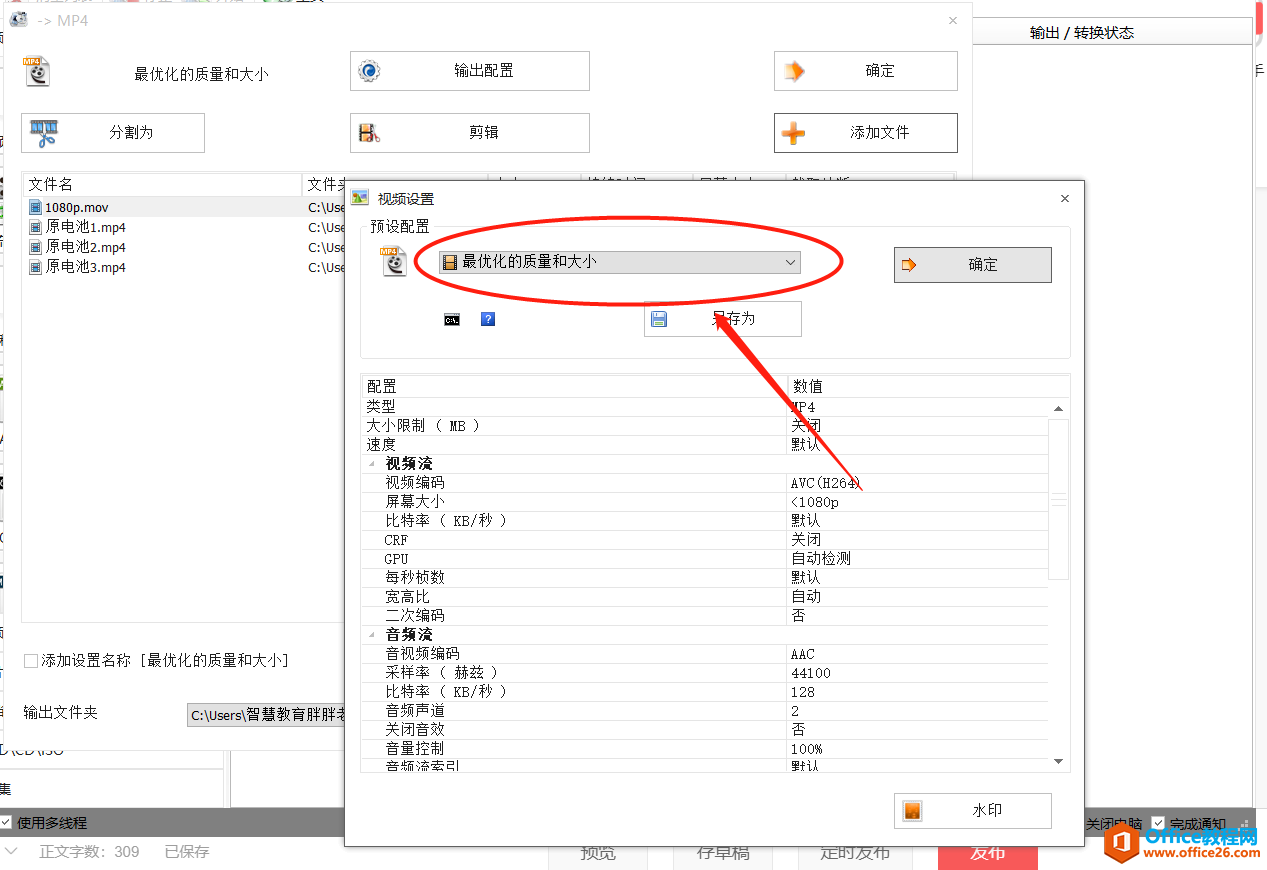Click the -> MP4 window title icon
This screenshot has height=870, width=1267.
pos(18,19)
